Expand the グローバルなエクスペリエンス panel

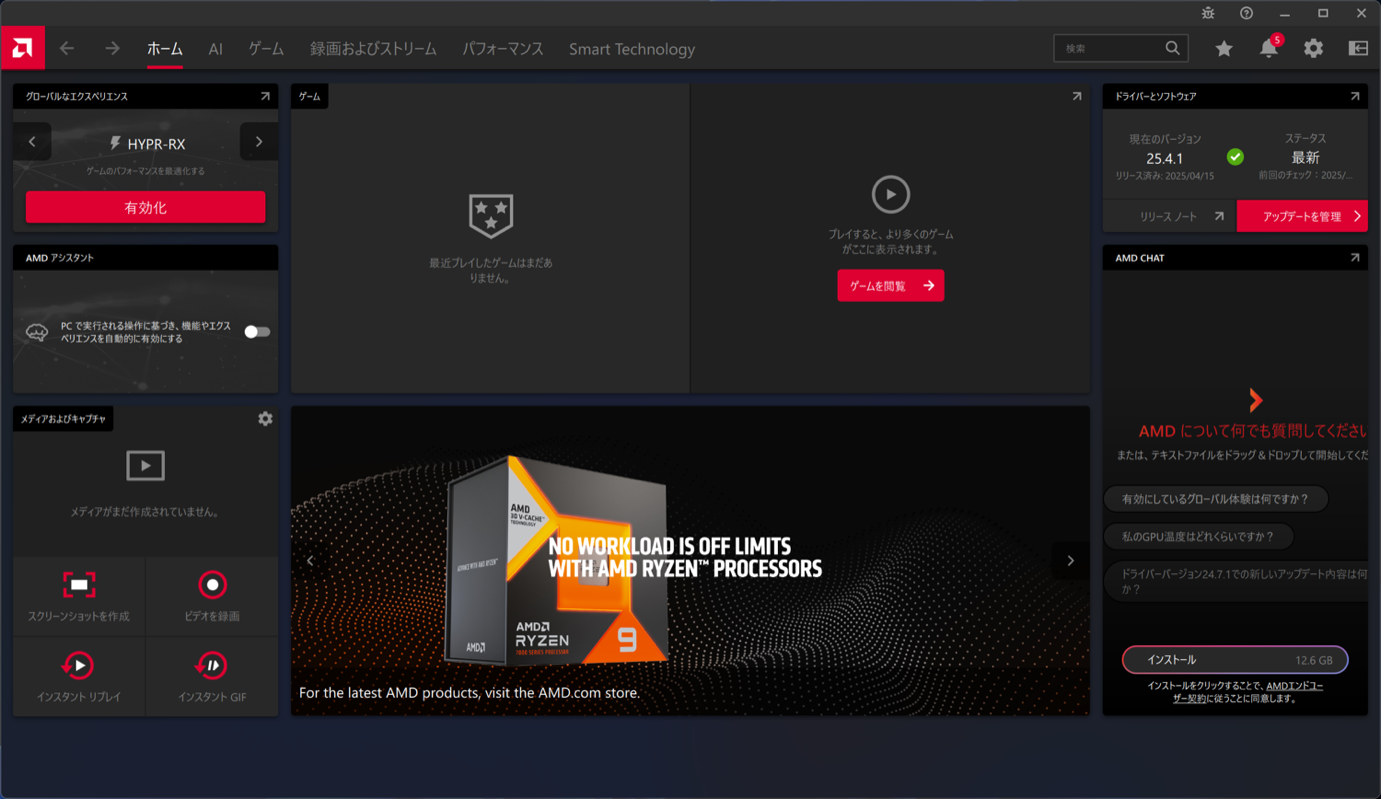click(265, 96)
